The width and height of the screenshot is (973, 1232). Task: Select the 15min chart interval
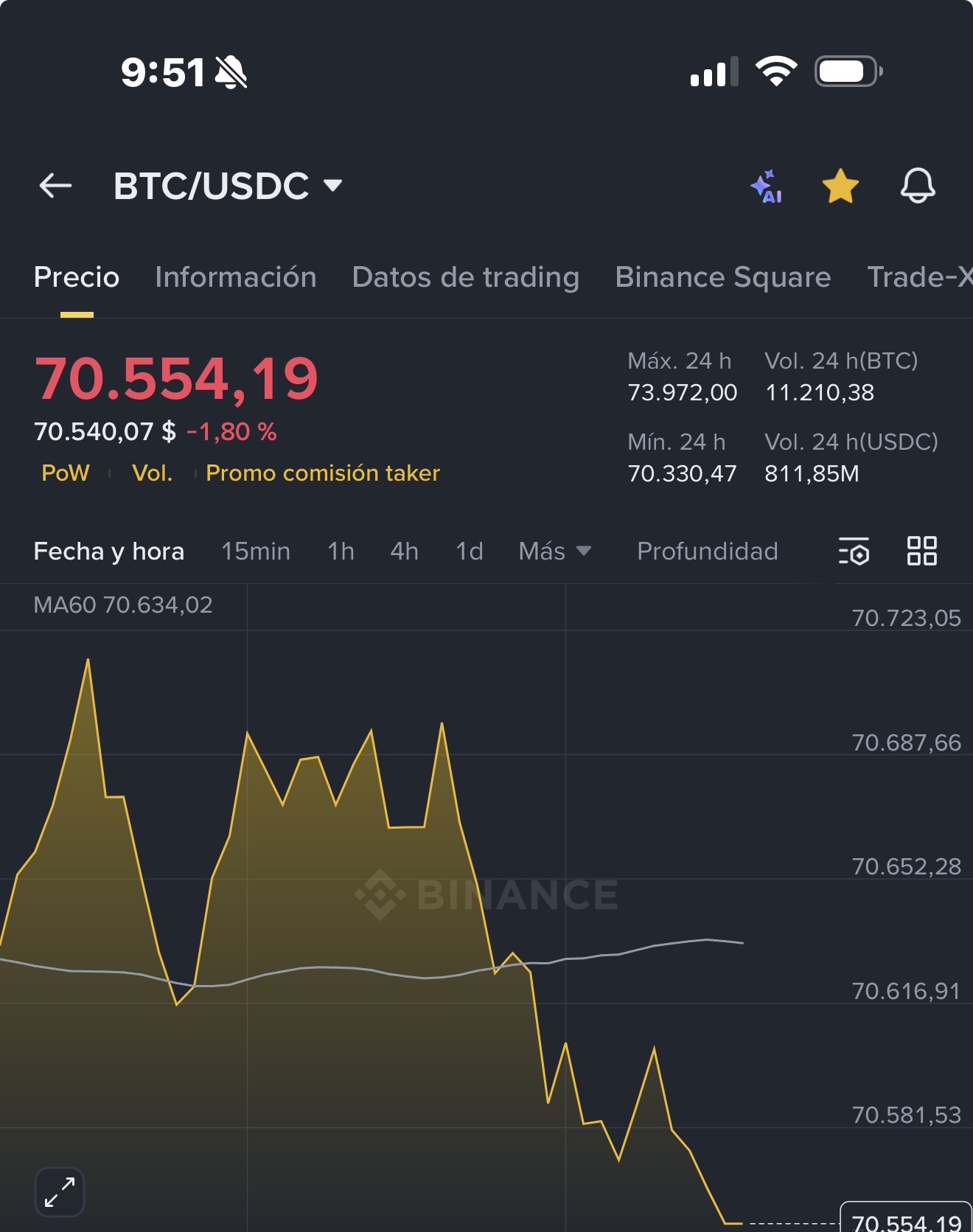256,551
